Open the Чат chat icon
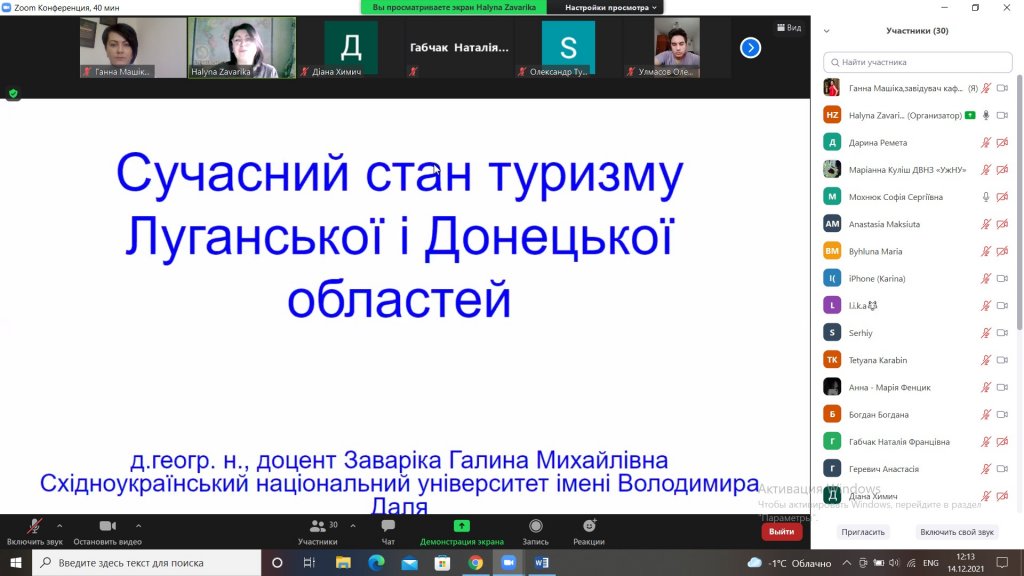This screenshot has width=1024, height=576. pos(388,526)
